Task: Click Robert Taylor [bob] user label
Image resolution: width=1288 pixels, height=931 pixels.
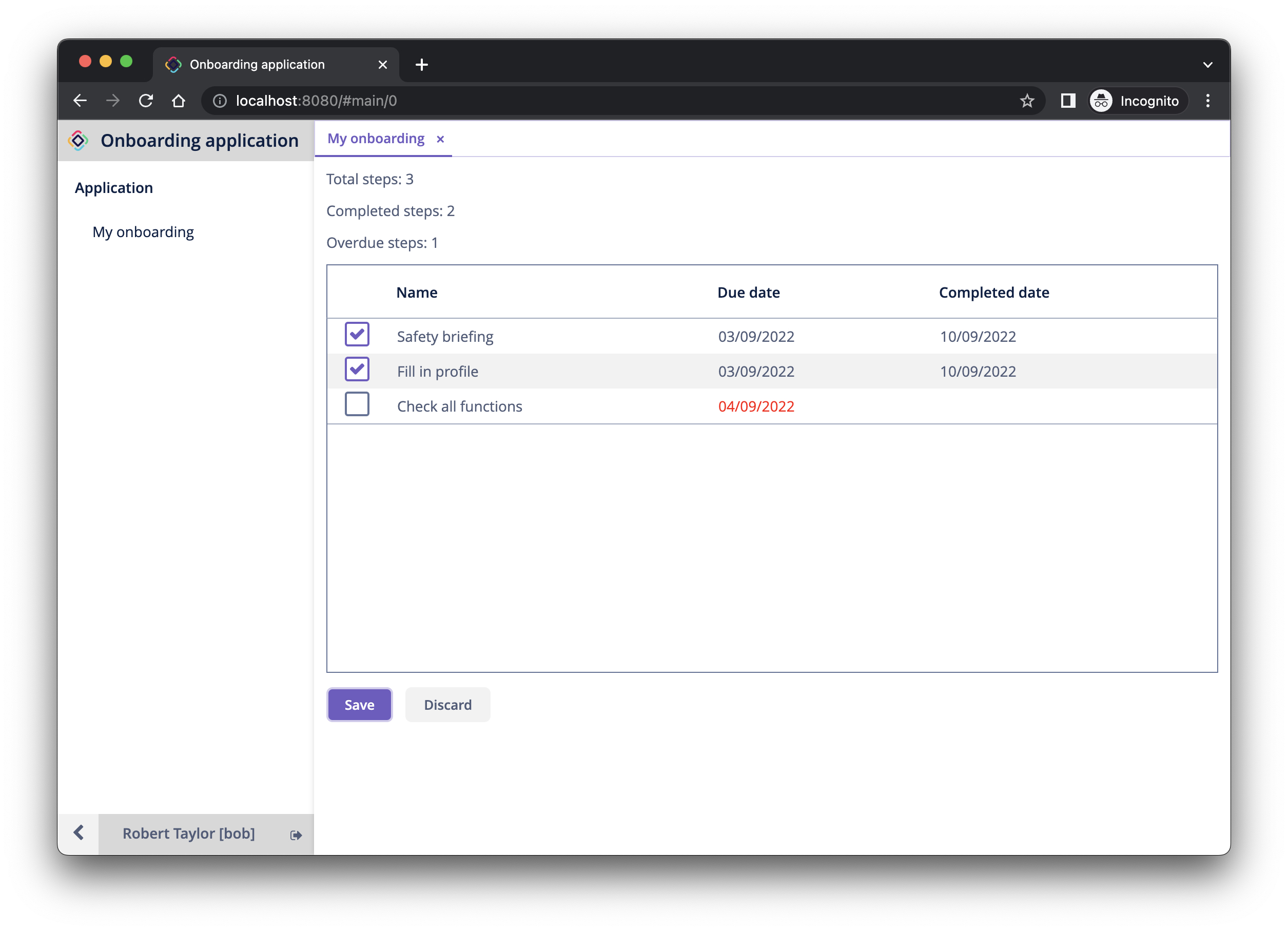Action: (x=188, y=833)
